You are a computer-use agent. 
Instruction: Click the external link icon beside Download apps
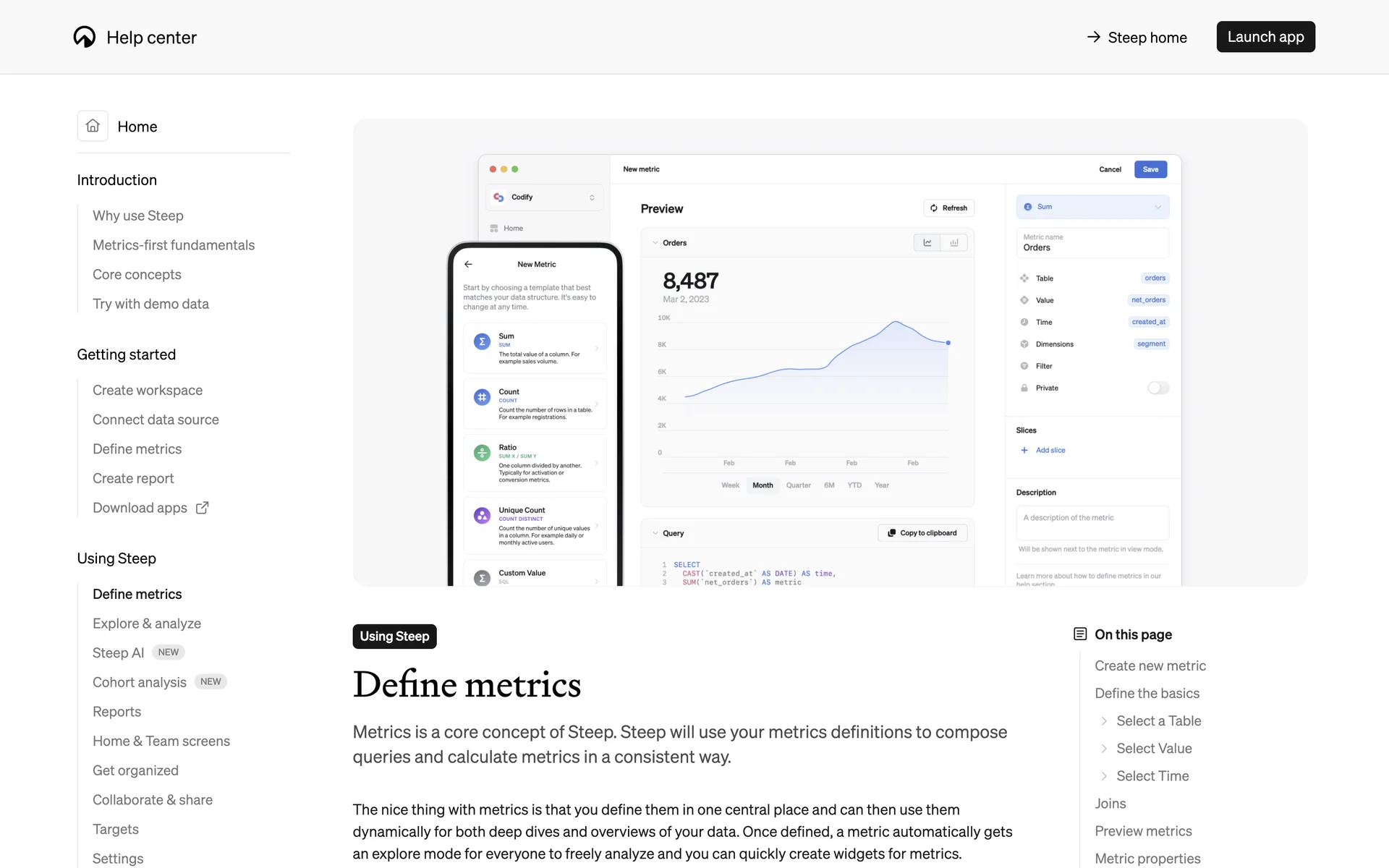click(203, 508)
